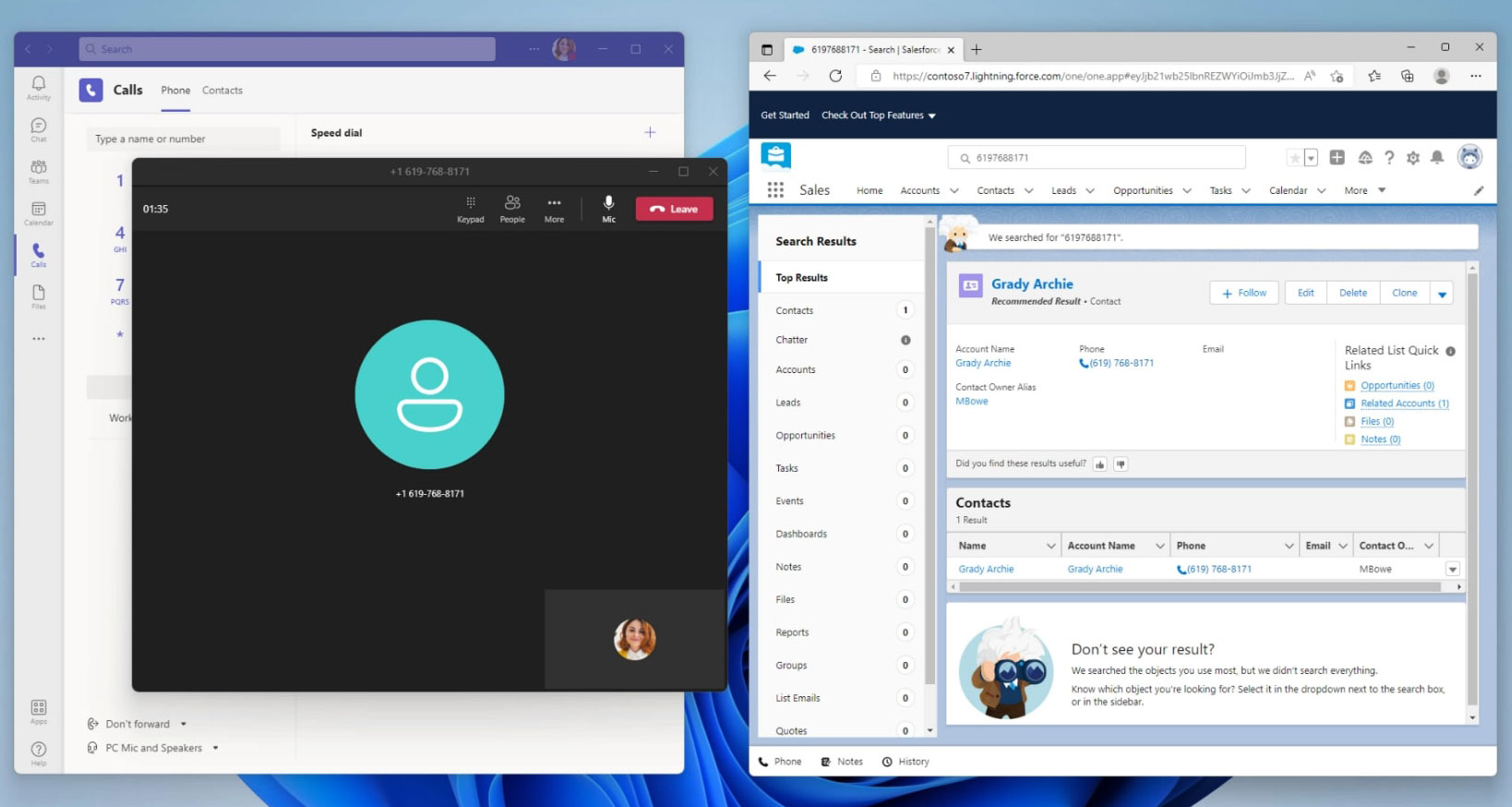Open Calendar in Teams sidebar

[x=39, y=213]
